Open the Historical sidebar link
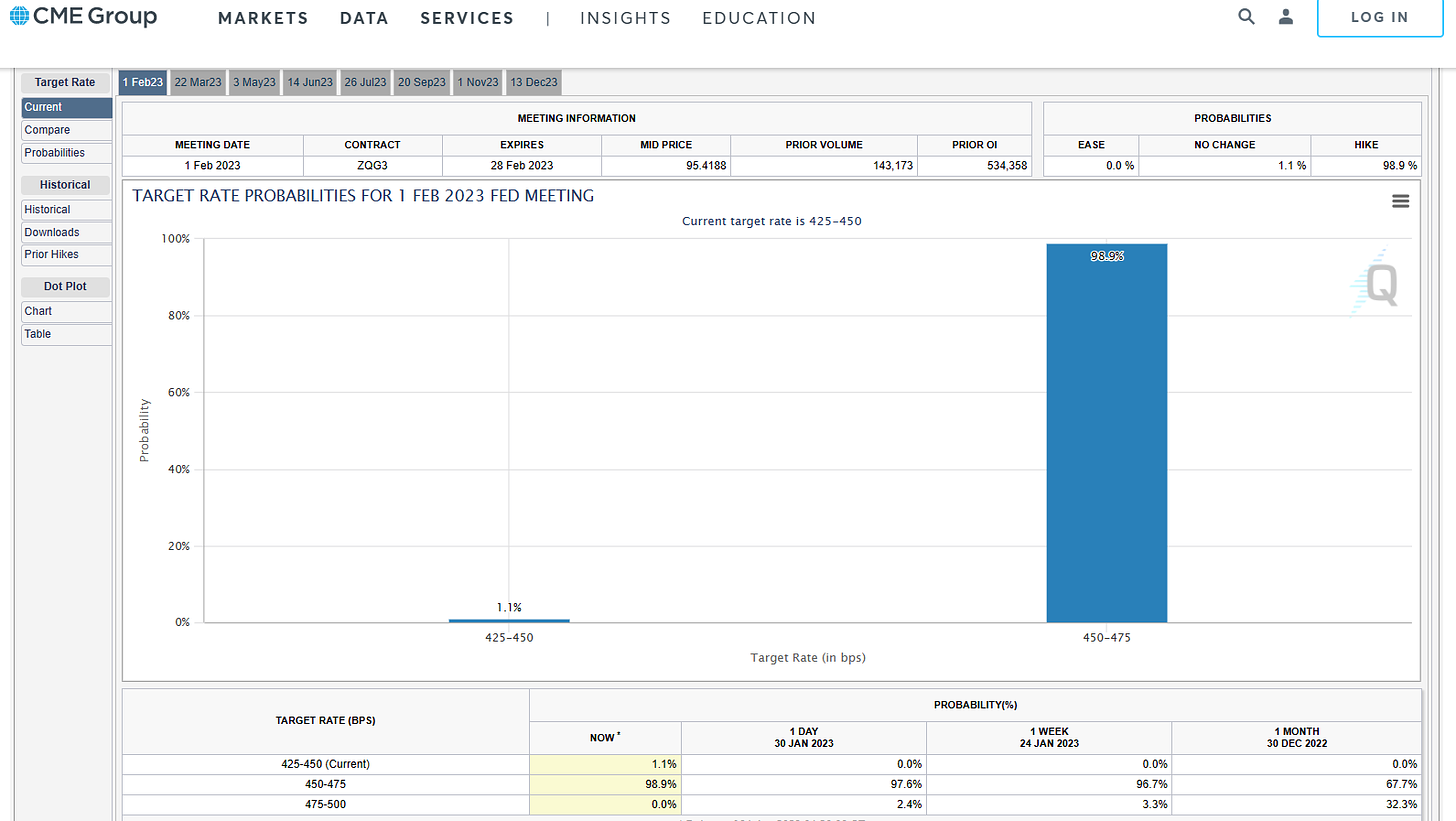This screenshot has width=1456, height=821. click(x=67, y=210)
